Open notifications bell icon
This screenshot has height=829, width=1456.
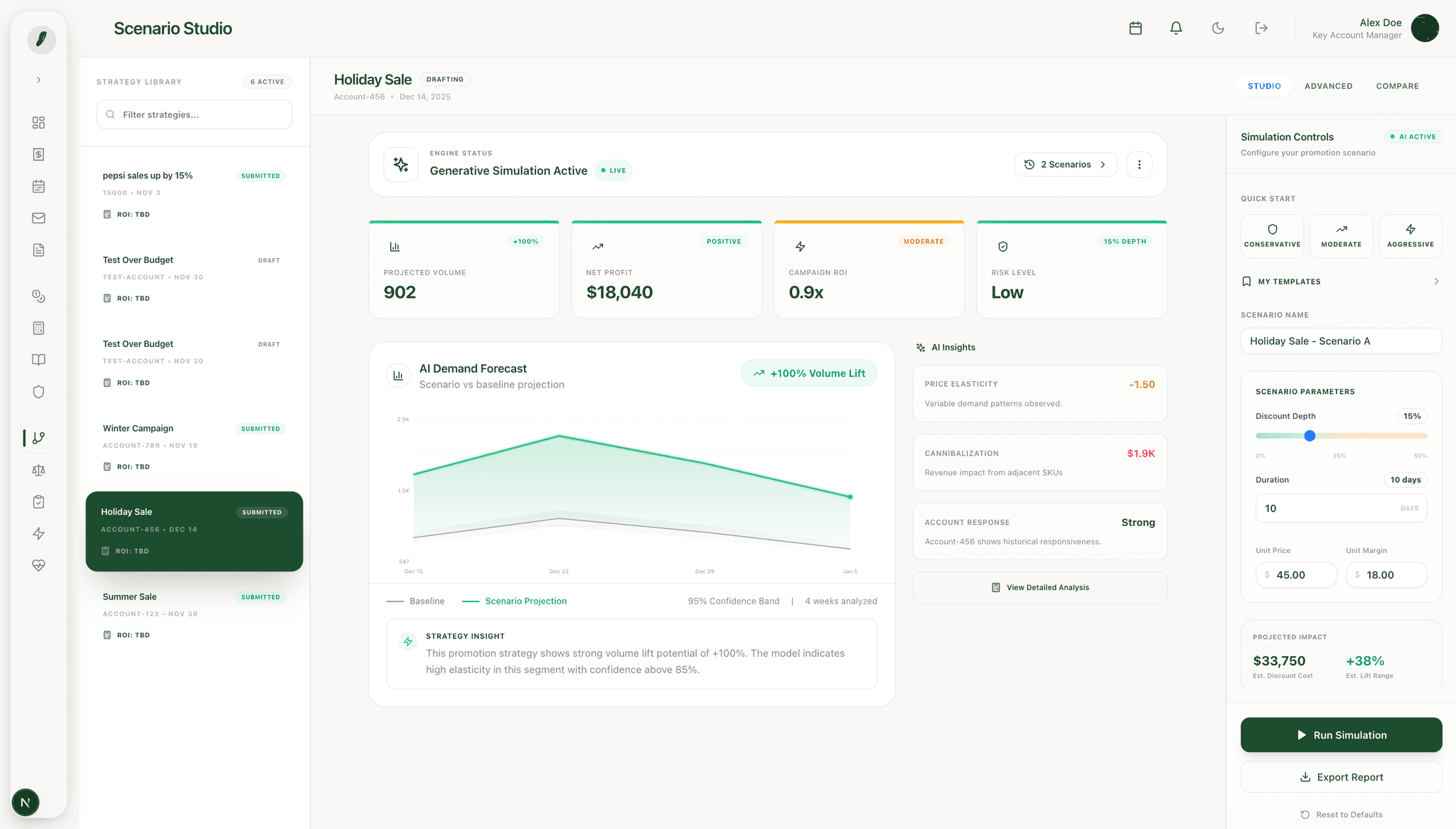1176,28
